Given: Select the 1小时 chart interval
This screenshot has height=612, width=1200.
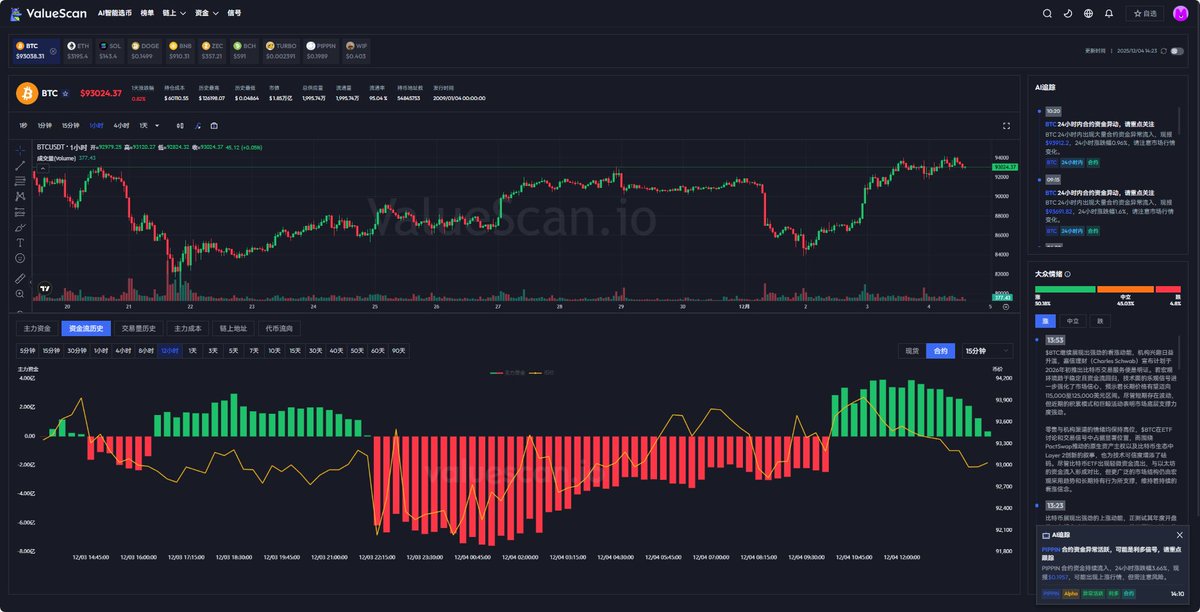Looking at the screenshot, I should (96, 125).
